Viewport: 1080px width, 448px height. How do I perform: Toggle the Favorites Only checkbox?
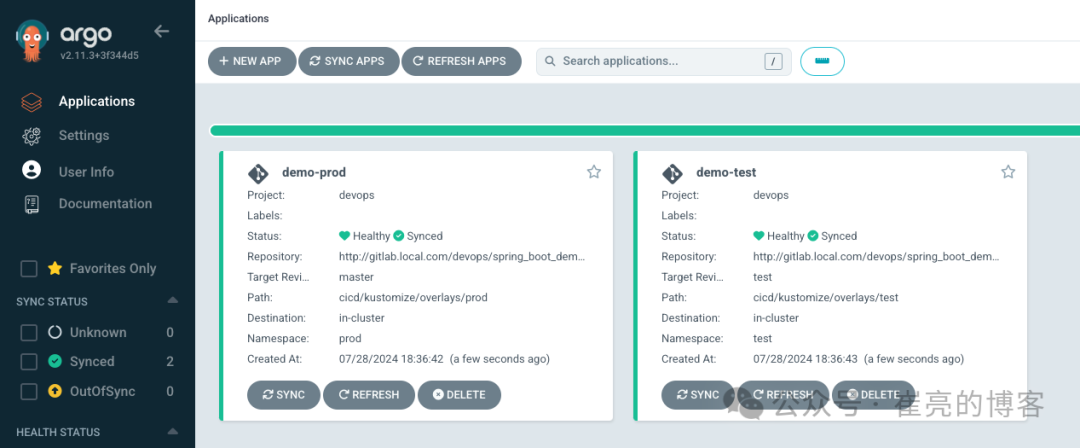[x=29, y=269]
